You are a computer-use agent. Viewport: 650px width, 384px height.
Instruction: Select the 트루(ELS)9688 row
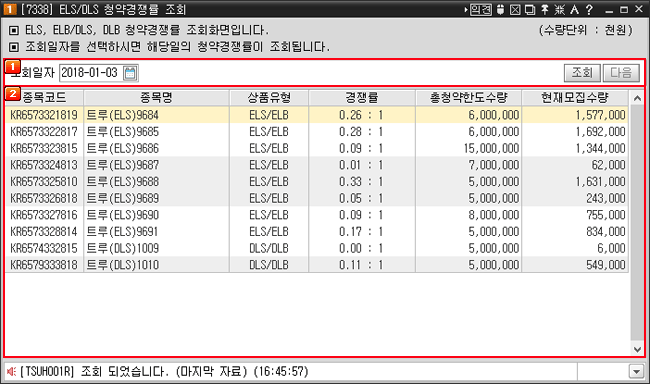pos(317,182)
